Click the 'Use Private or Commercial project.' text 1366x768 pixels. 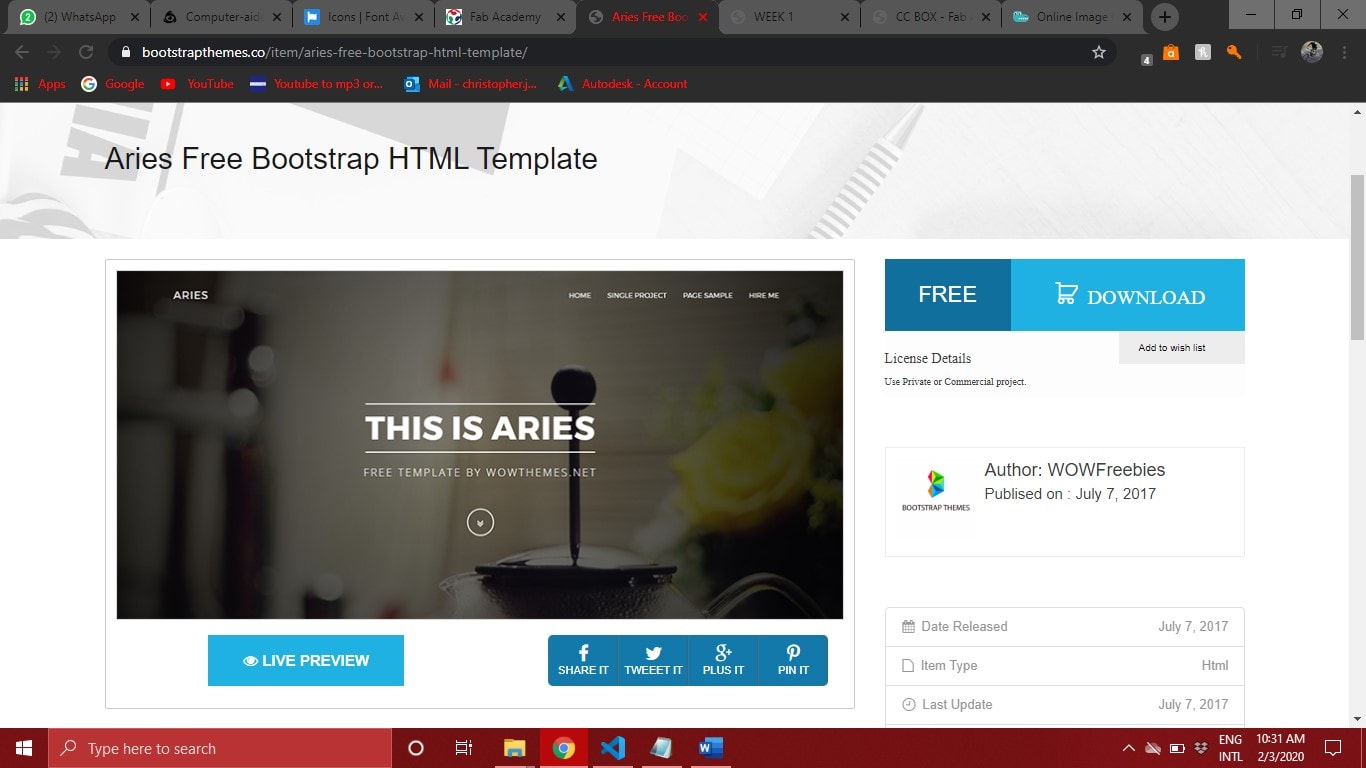[x=955, y=382]
